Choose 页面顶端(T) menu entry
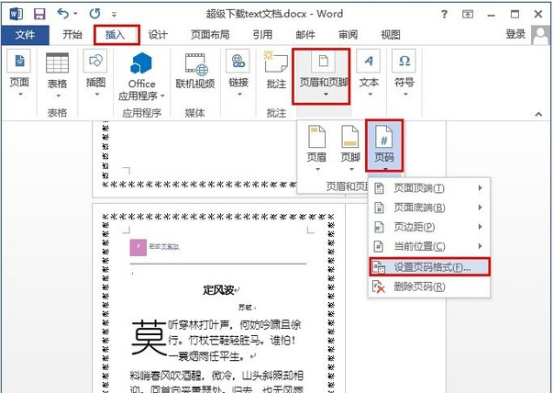The height and width of the screenshot is (393, 554). coord(429,188)
